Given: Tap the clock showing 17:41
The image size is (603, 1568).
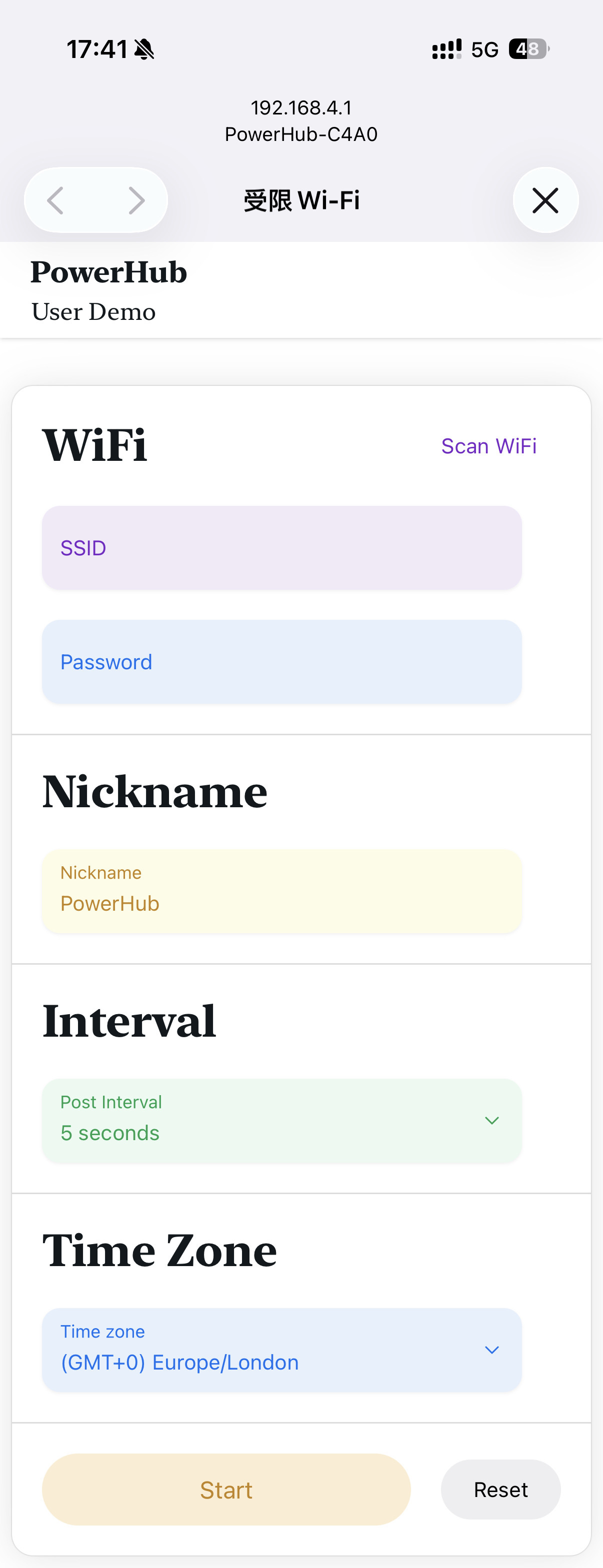Looking at the screenshot, I should (x=97, y=49).
